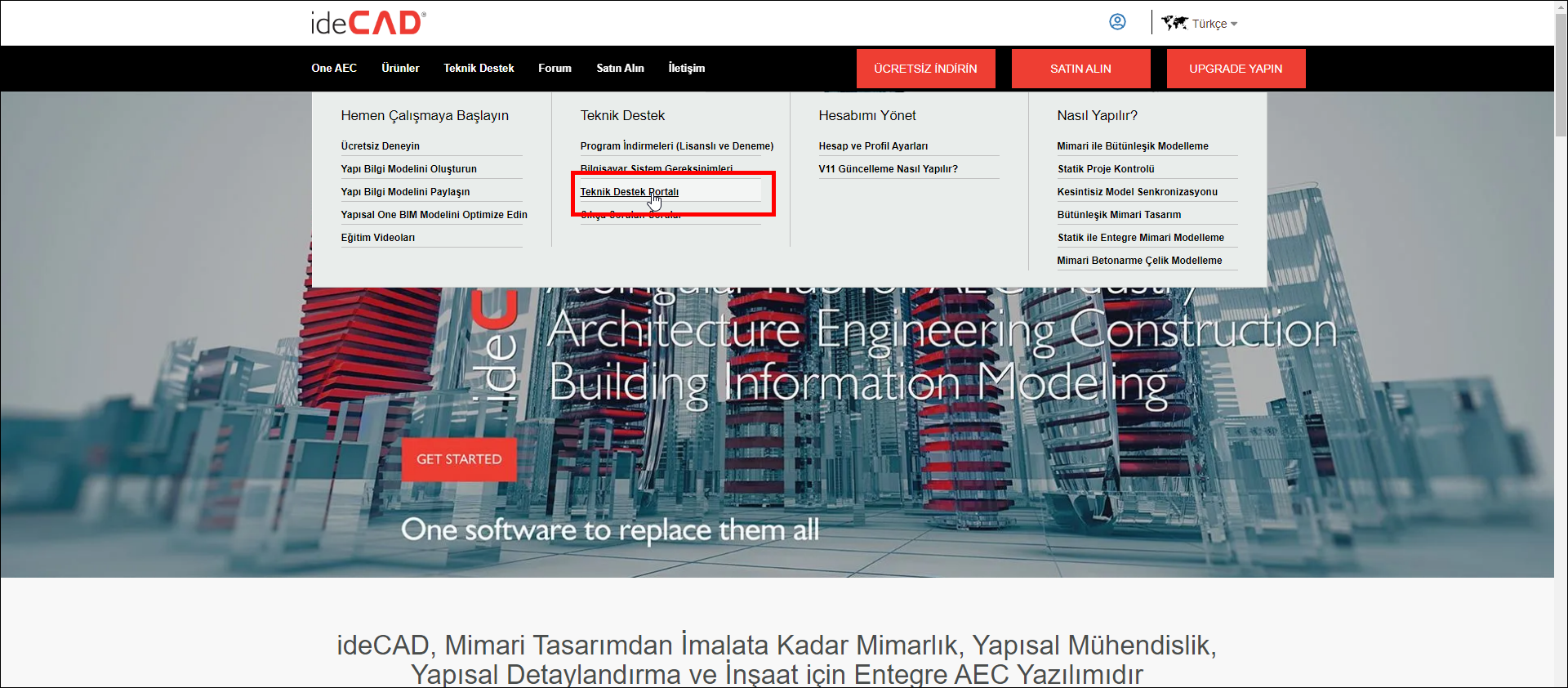The image size is (1568, 688).
Task: Open V11 Güncelleme Nasıl Yapılır? link
Action: [888, 169]
